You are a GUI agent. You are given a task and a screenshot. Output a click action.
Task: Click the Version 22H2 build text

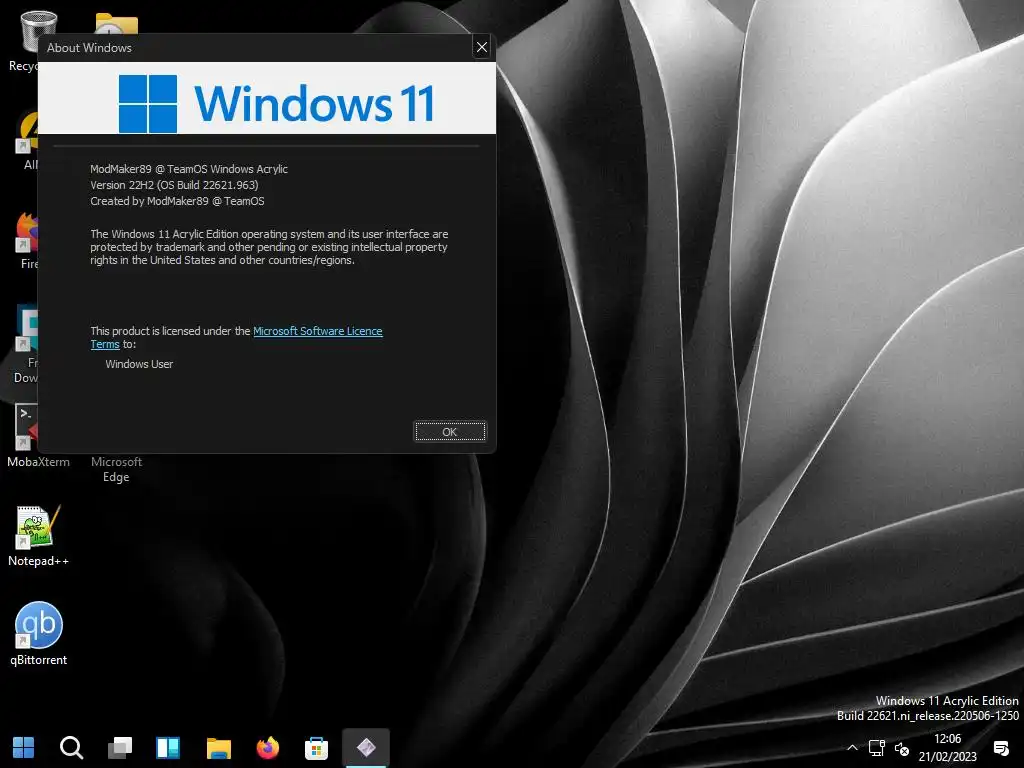174,185
